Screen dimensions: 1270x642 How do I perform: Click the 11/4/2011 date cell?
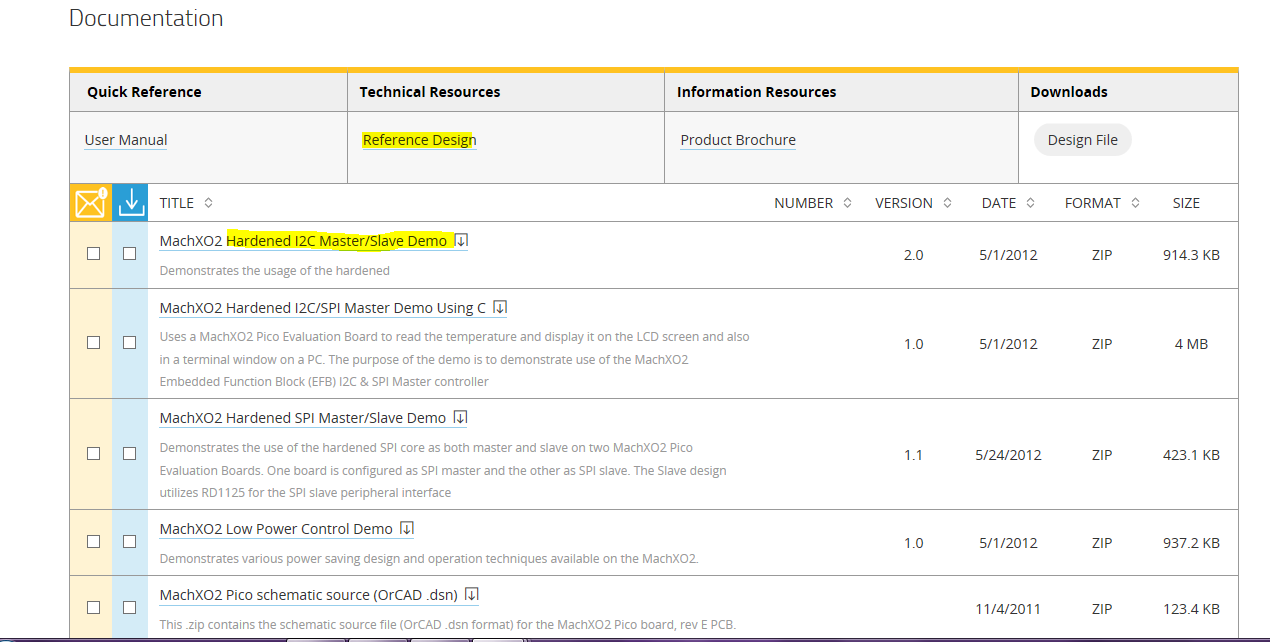[x=1008, y=609]
